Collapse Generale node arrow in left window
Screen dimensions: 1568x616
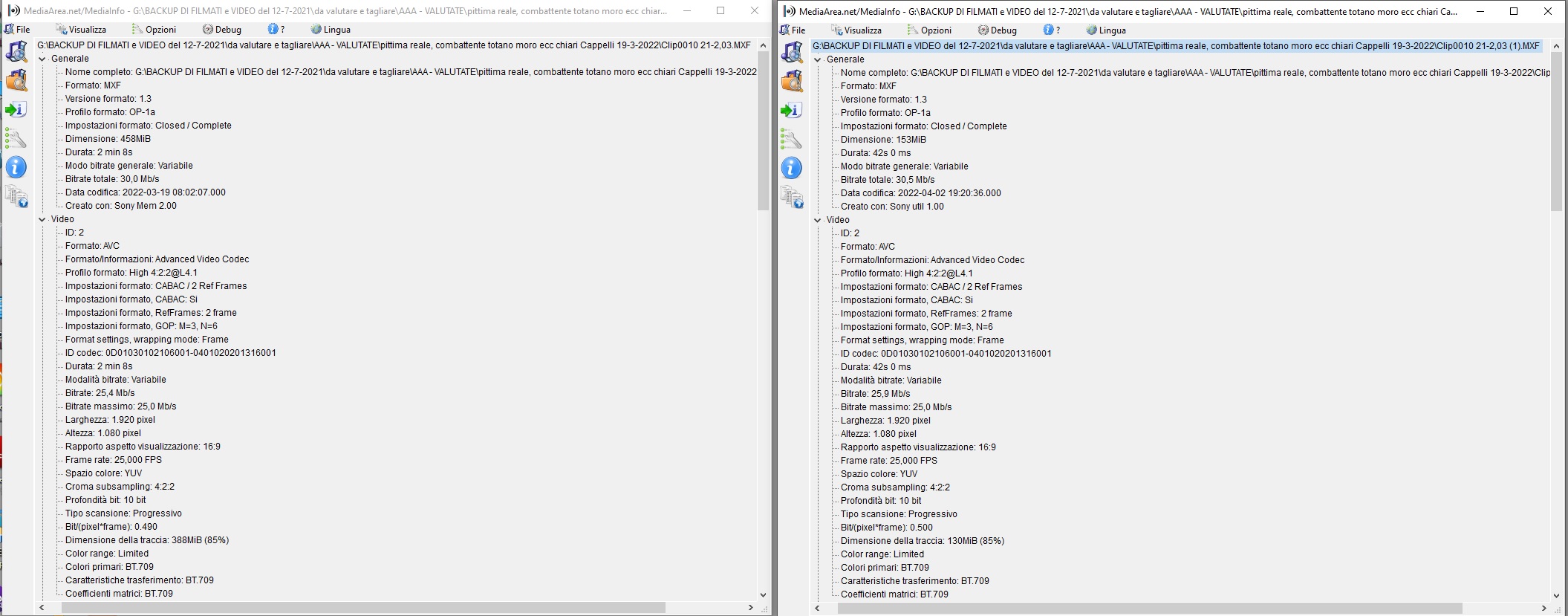42,59
